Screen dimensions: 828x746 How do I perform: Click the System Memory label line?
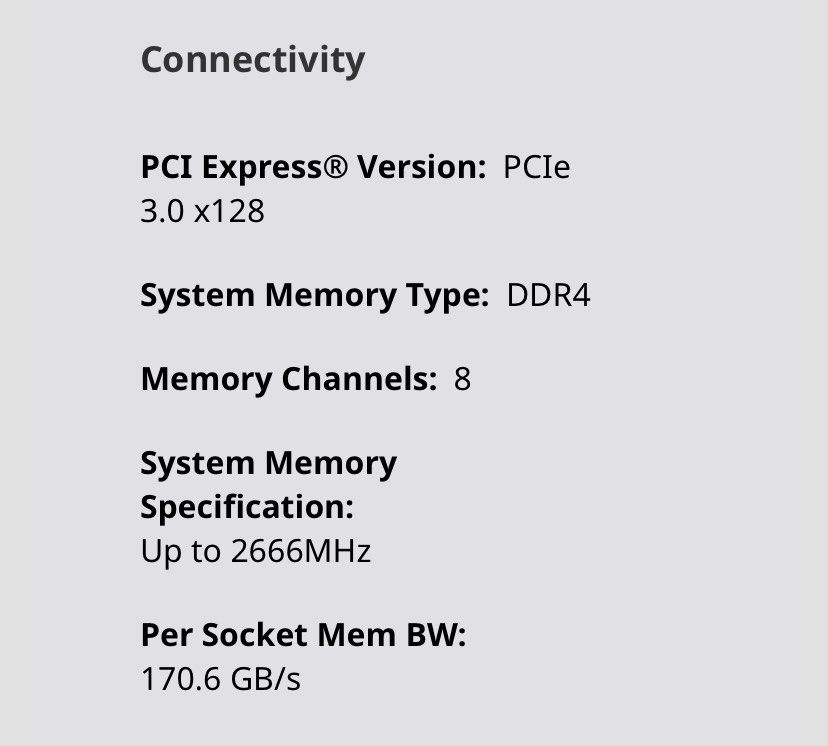coord(268,464)
